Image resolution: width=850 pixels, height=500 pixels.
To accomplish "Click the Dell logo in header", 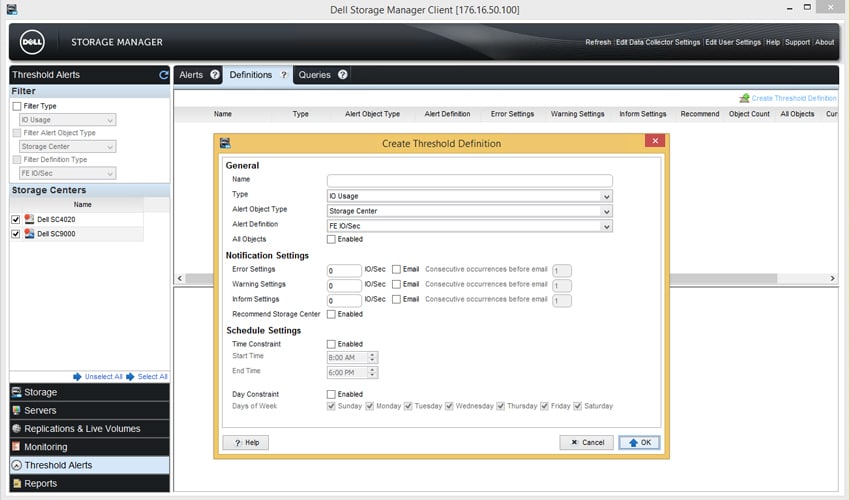I will coord(32,42).
